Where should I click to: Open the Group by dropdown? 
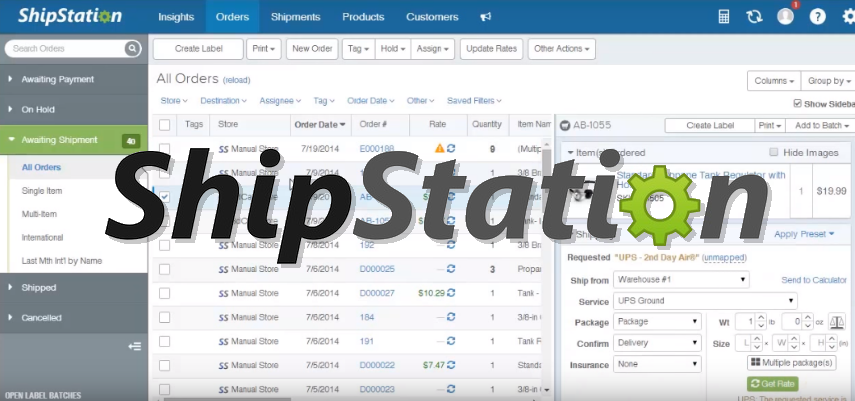829,81
